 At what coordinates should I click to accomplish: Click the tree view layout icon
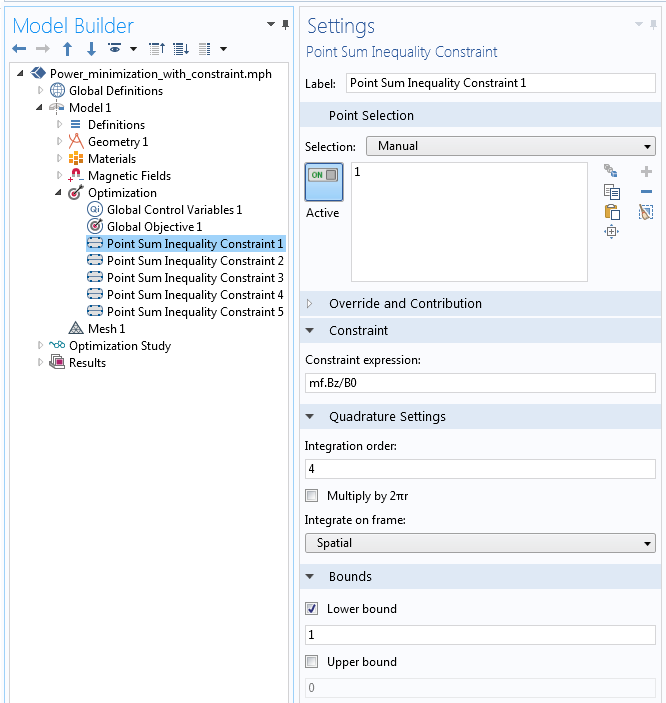coord(205,48)
